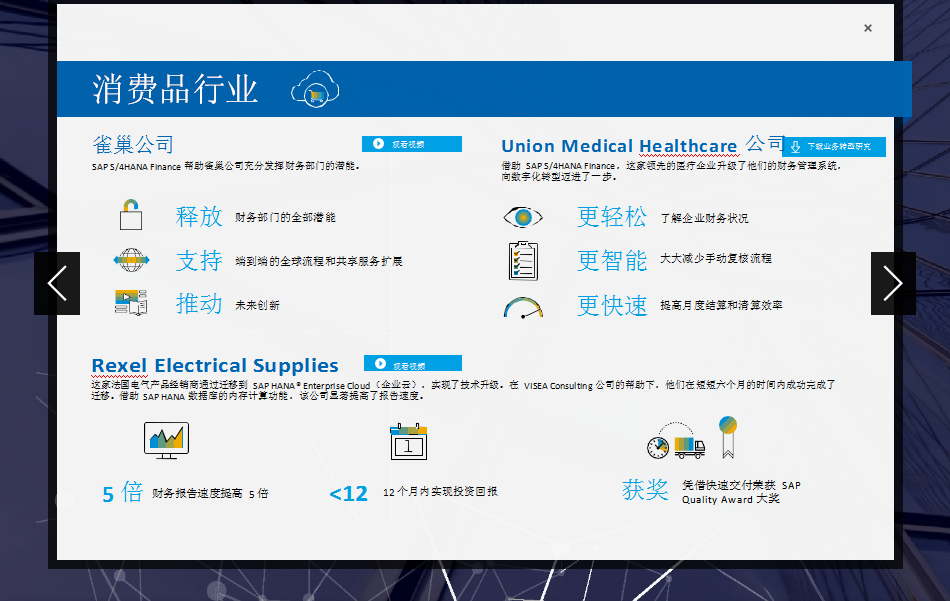This screenshot has height=601, width=950.
Task: Click the large blue <12 figure
Action: pyautogui.click(x=348, y=494)
